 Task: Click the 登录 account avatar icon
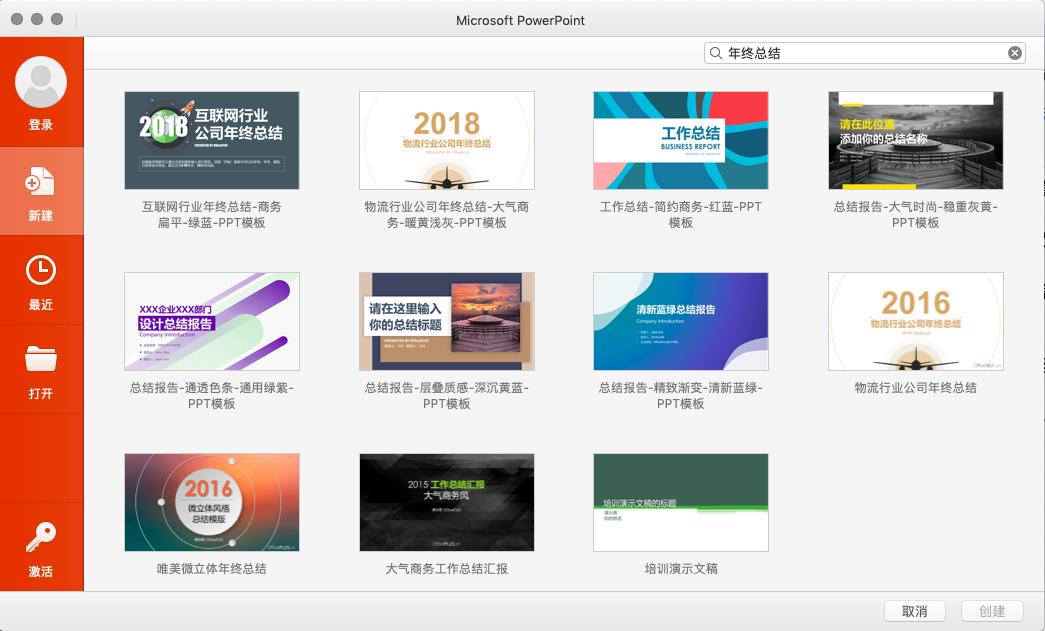(x=41, y=82)
